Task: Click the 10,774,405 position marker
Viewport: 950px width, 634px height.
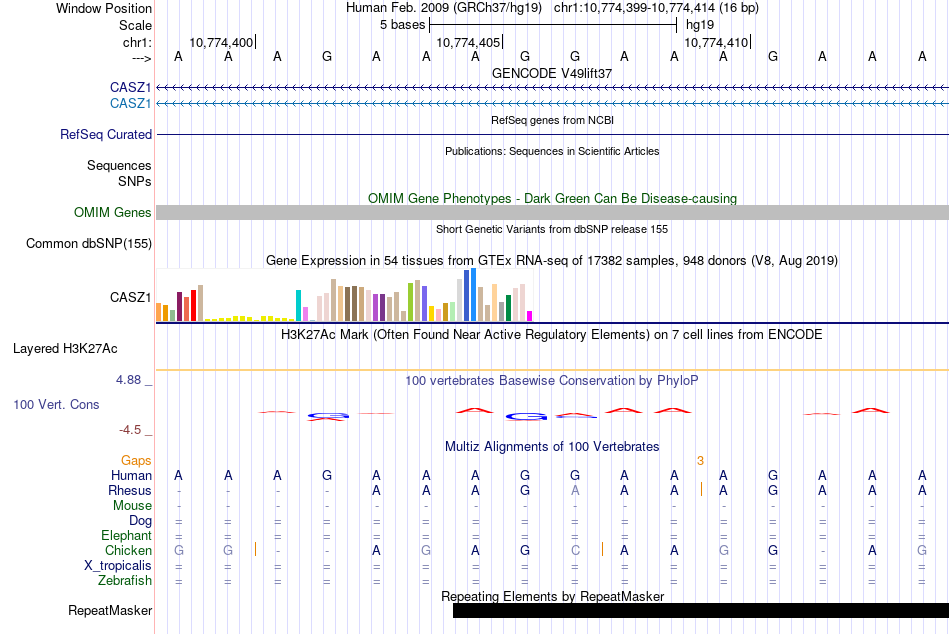Action: 468,42
